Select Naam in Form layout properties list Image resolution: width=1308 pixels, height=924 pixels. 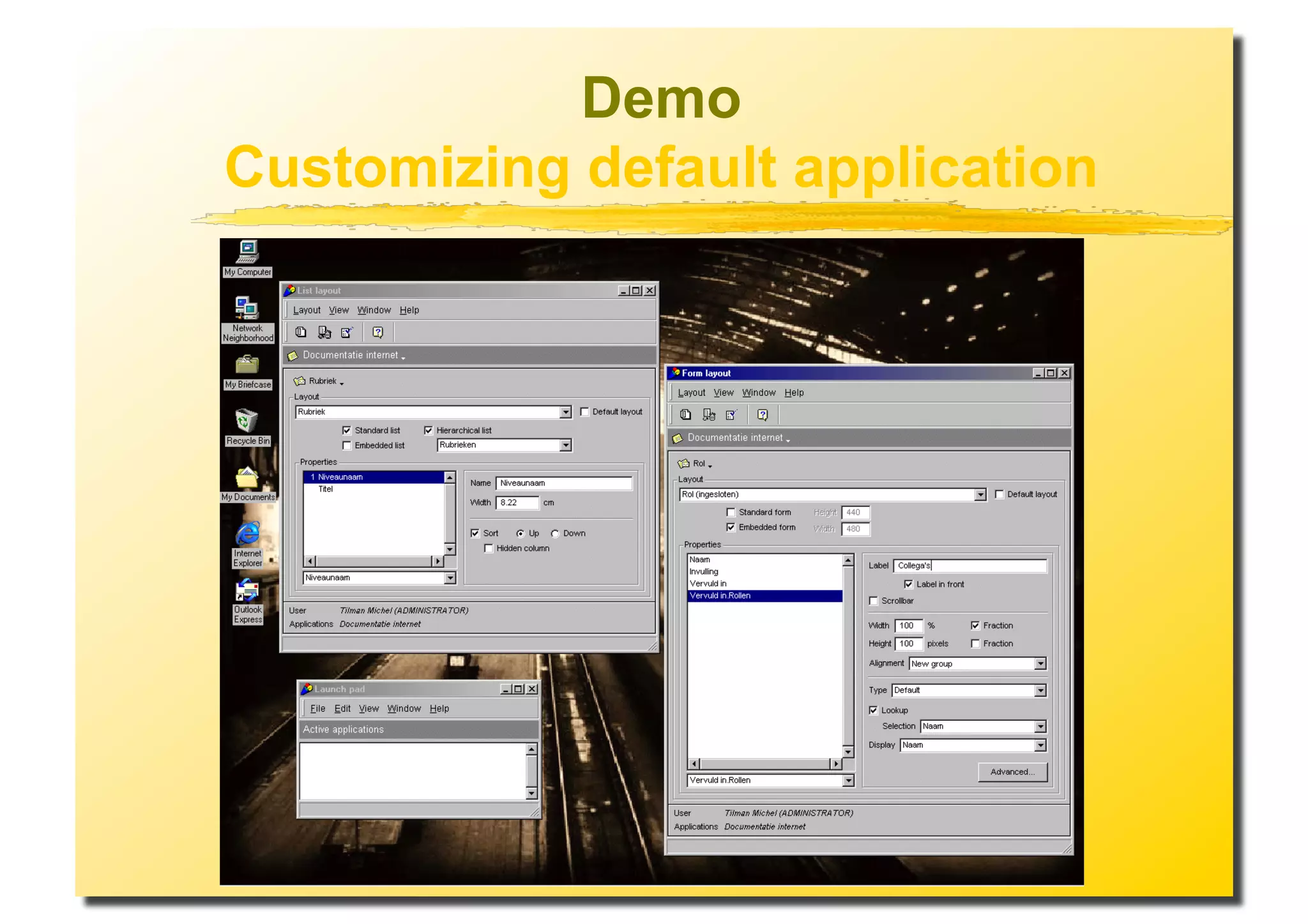(700, 559)
